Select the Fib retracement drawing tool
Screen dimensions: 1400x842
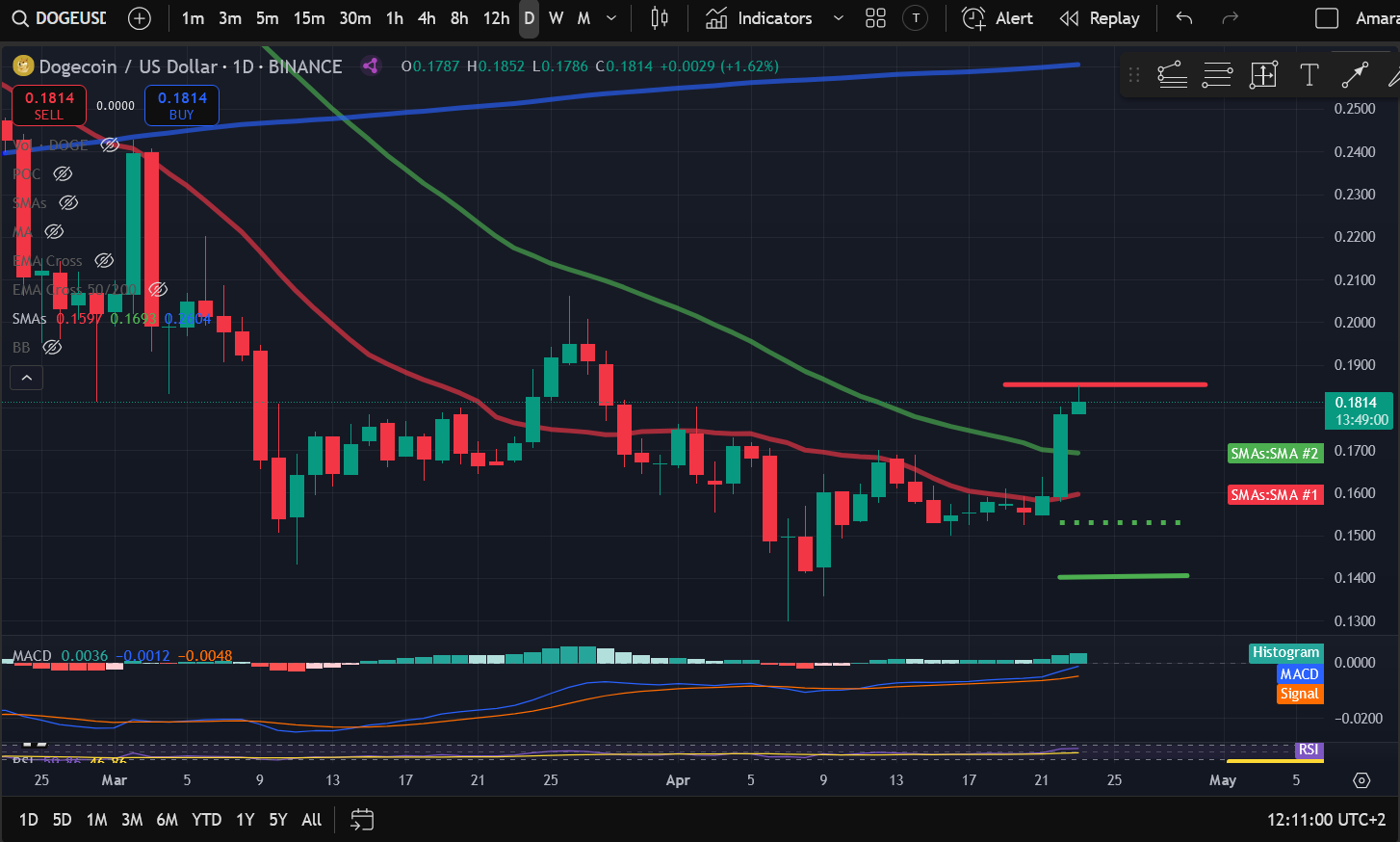[x=1172, y=75]
